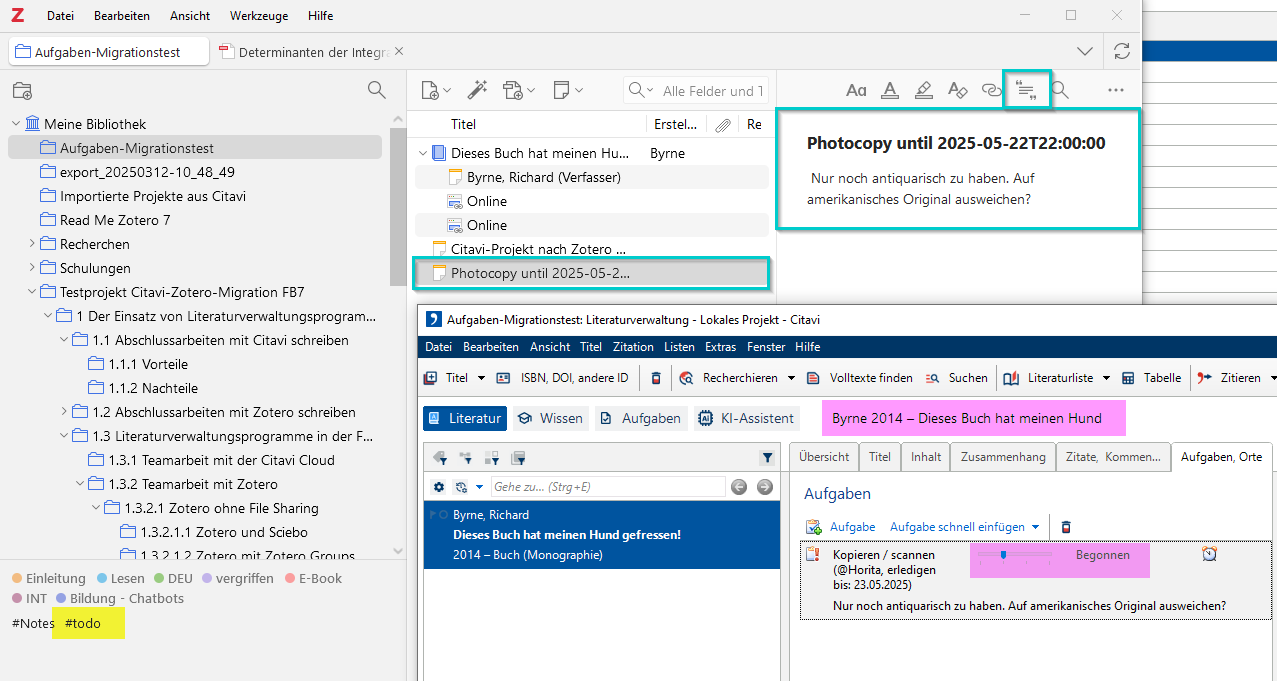1277x681 pixels.
Task: Click the red trash icon beside 'Aufgabe schnell einfügen'
Action: [x=1066, y=527]
